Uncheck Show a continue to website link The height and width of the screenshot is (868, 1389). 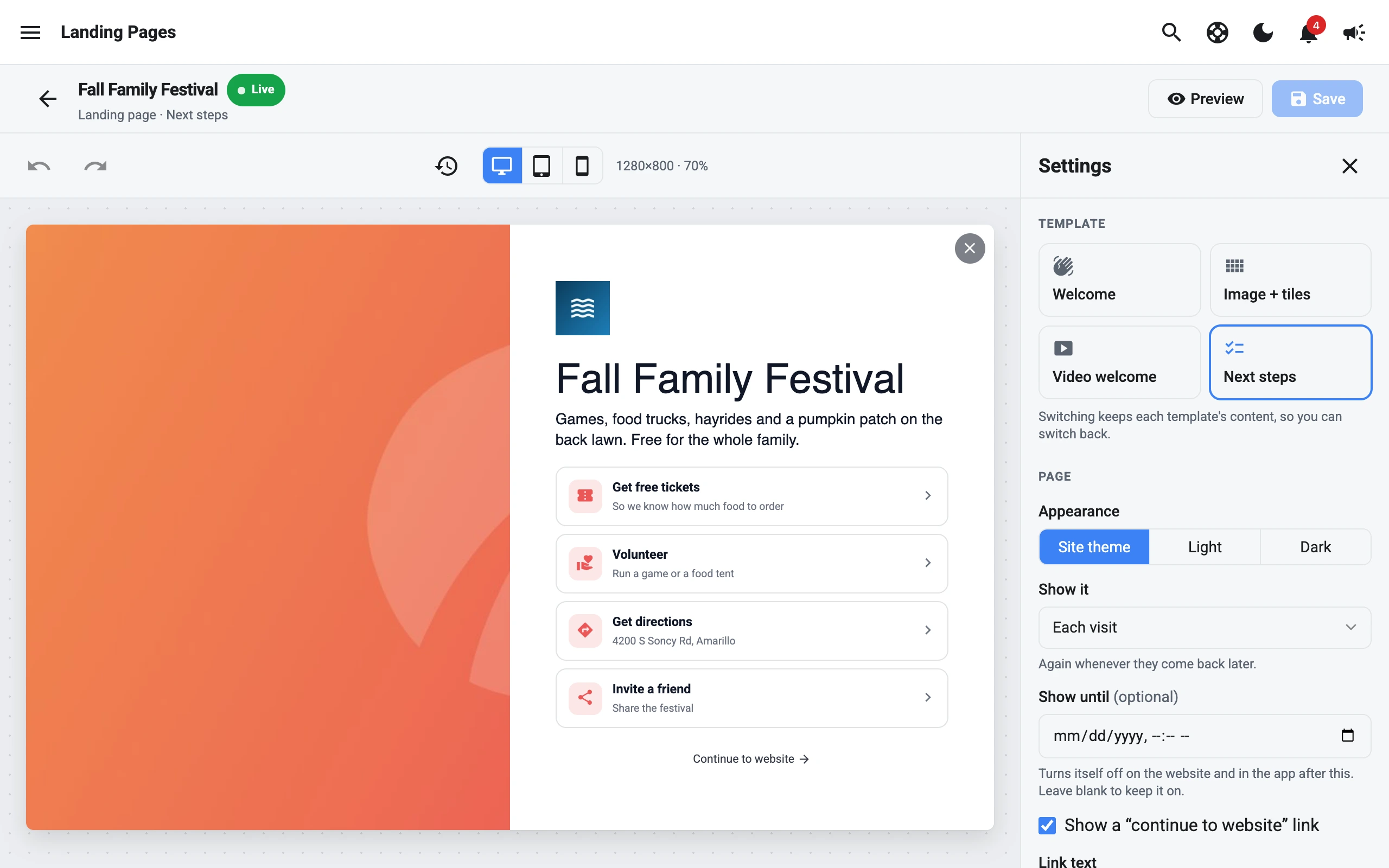[1047, 826]
